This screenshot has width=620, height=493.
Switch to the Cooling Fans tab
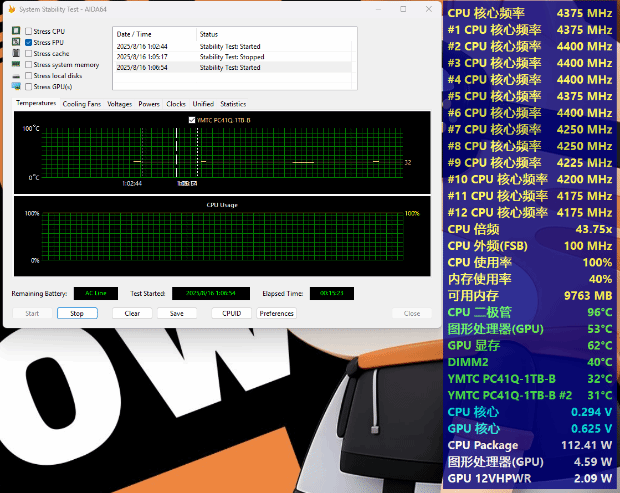tap(81, 104)
